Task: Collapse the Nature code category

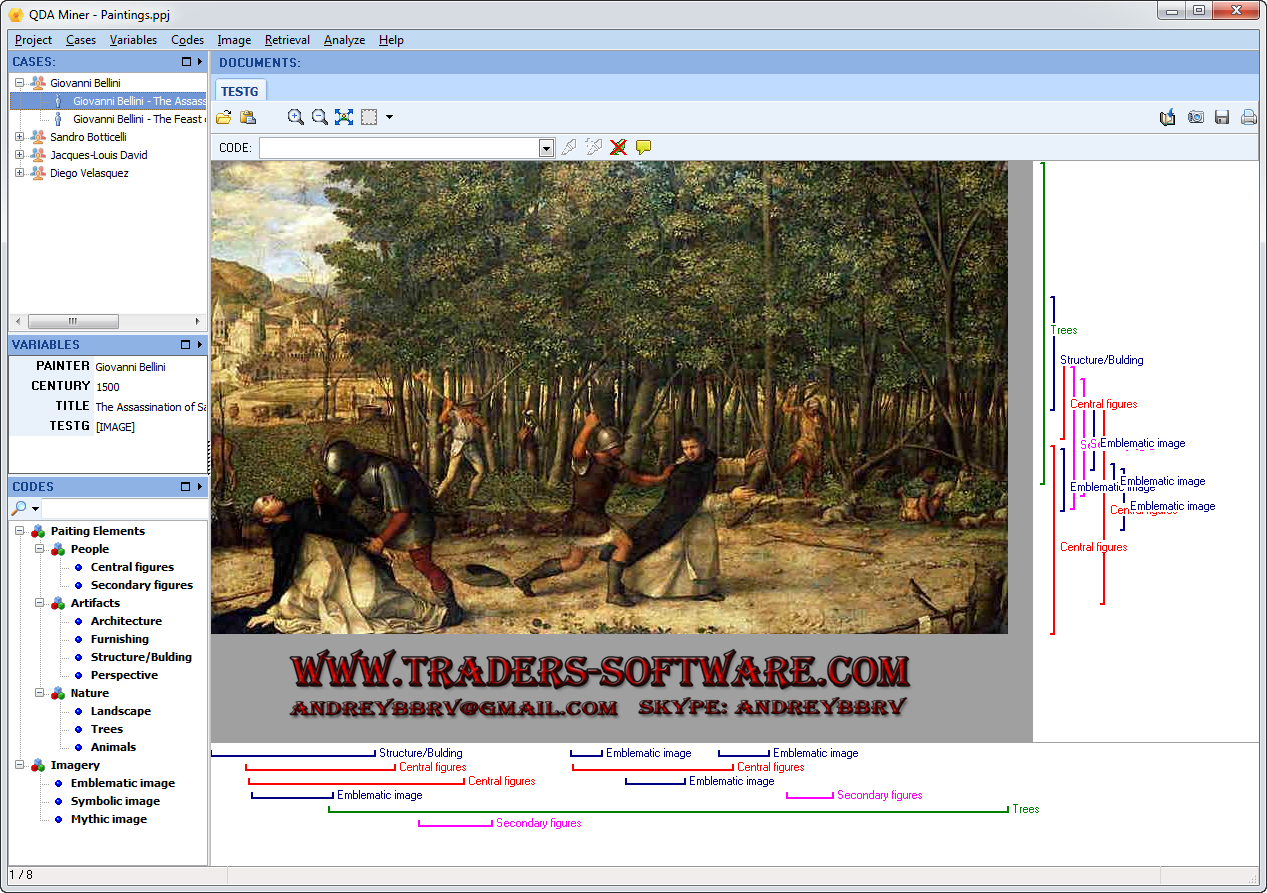Action: click(39, 693)
